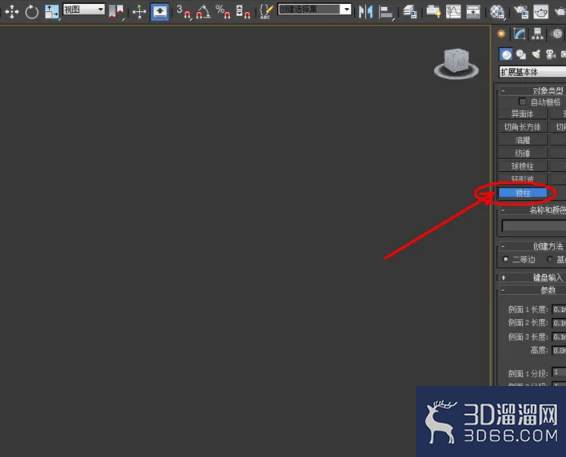
Task: Open the 视图 reference coordinate dropdown
Action: pos(84,9)
